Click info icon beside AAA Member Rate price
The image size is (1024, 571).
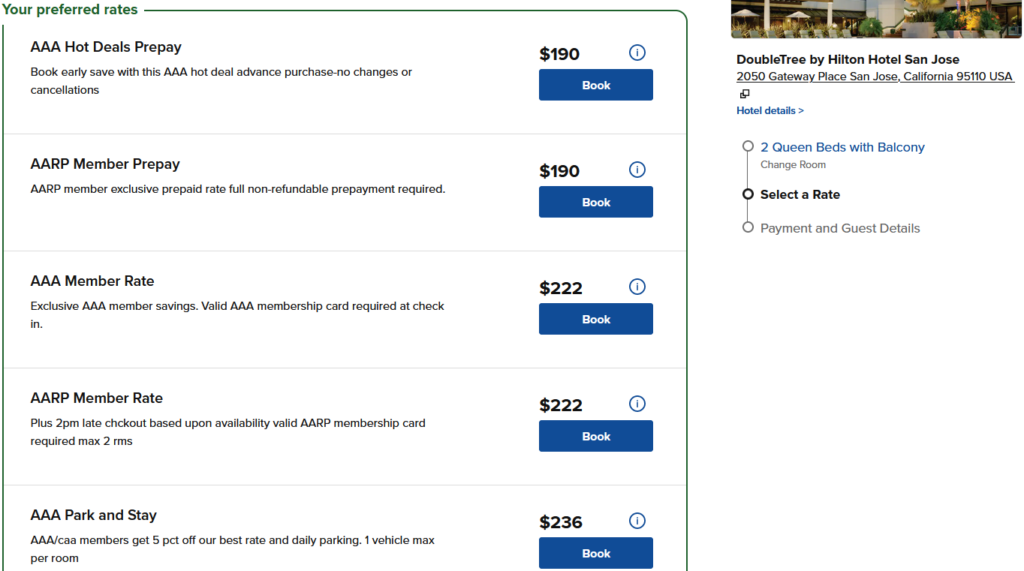[x=637, y=287]
